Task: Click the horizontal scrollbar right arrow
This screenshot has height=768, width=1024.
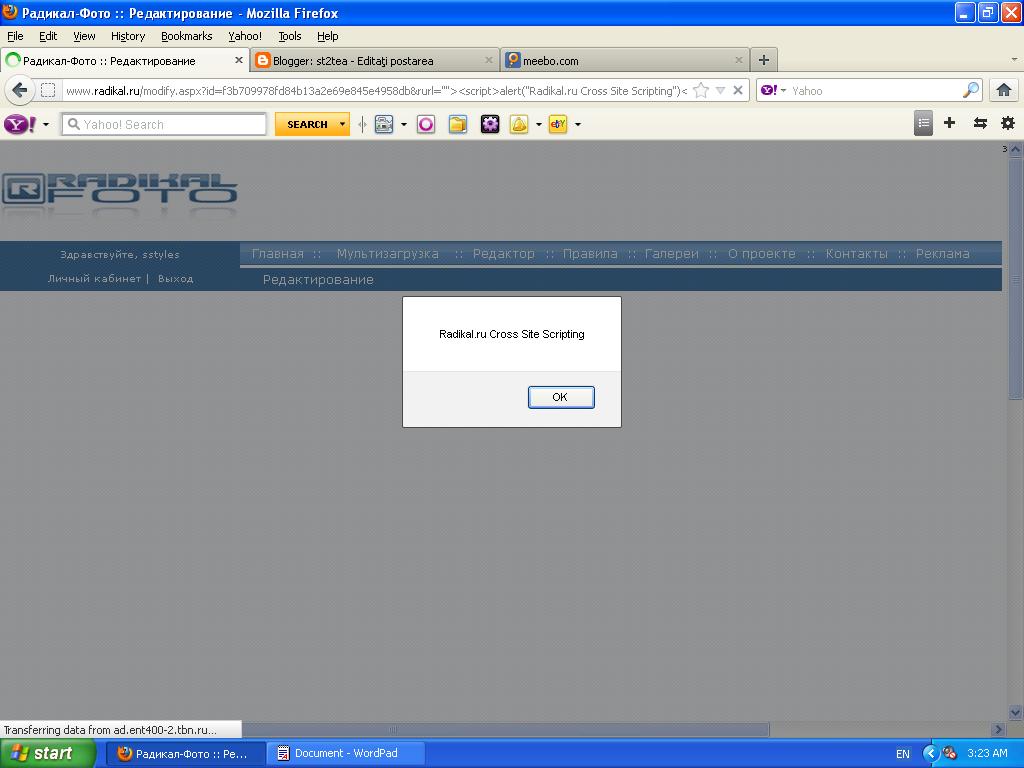Action: coord(997,729)
